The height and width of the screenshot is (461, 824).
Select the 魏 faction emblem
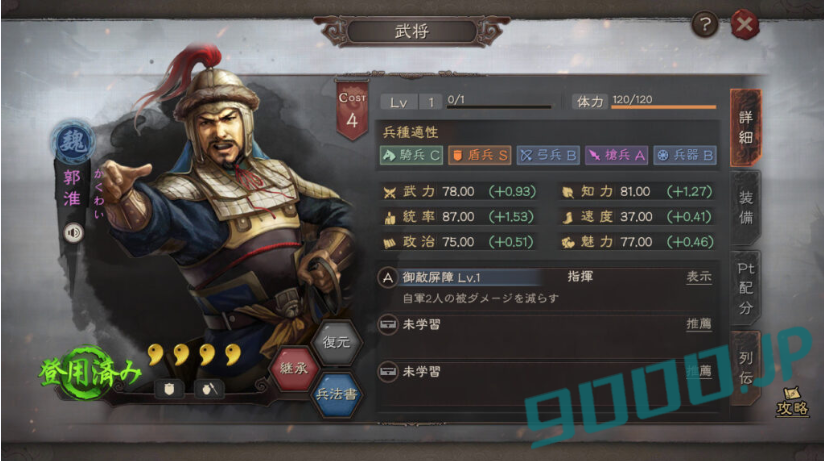coord(73,141)
